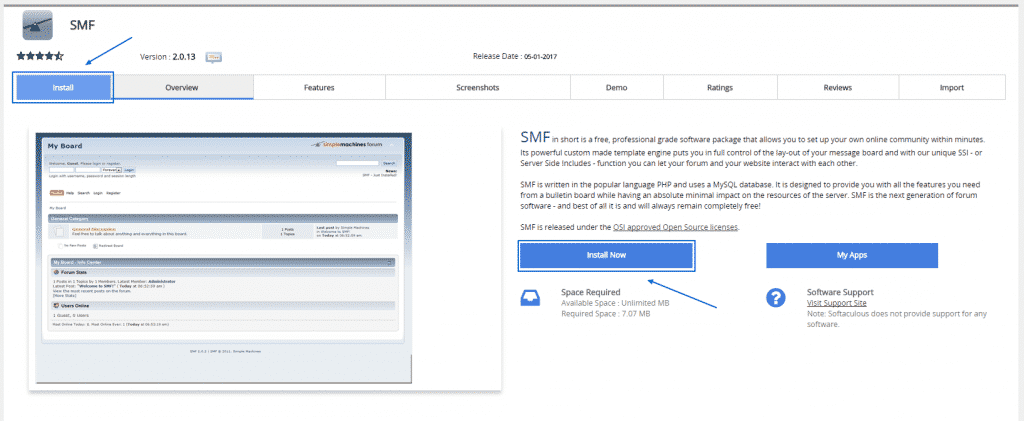Screen dimensions: 1024x421
Task: Click the Available Space Unlimited MB text
Action: (615, 303)
